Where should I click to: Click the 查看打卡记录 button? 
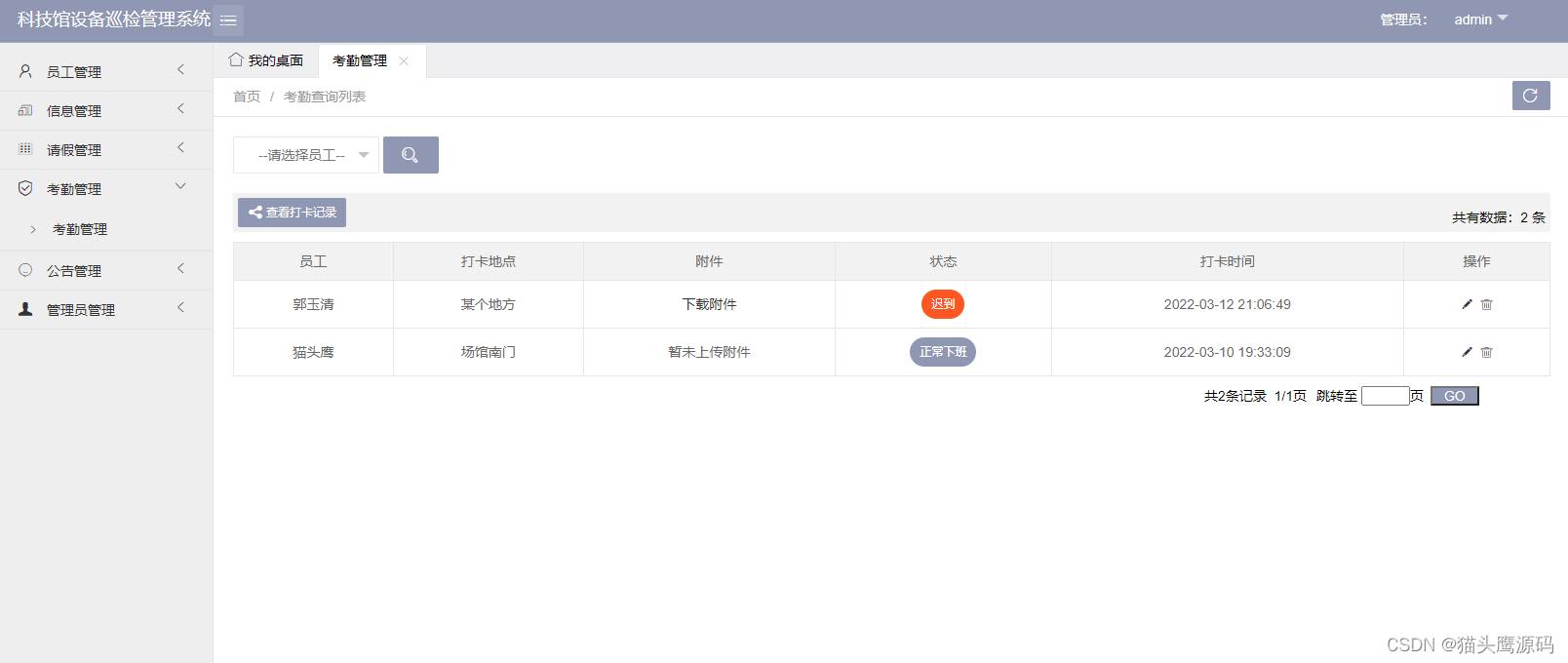(292, 213)
